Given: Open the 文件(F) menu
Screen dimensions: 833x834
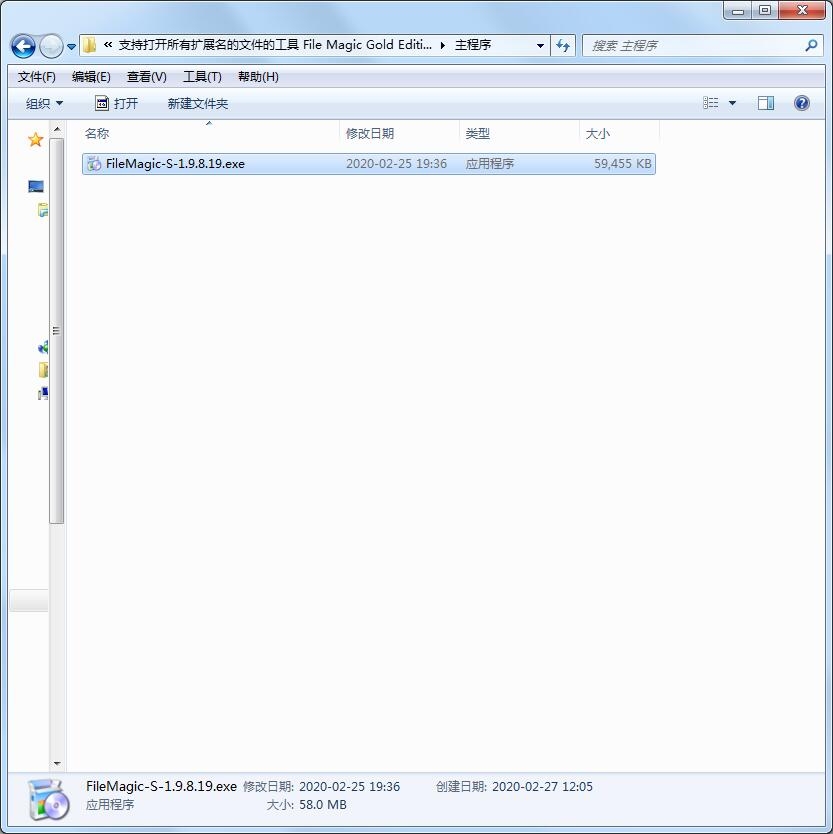Looking at the screenshot, I should (x=37, y=77).
